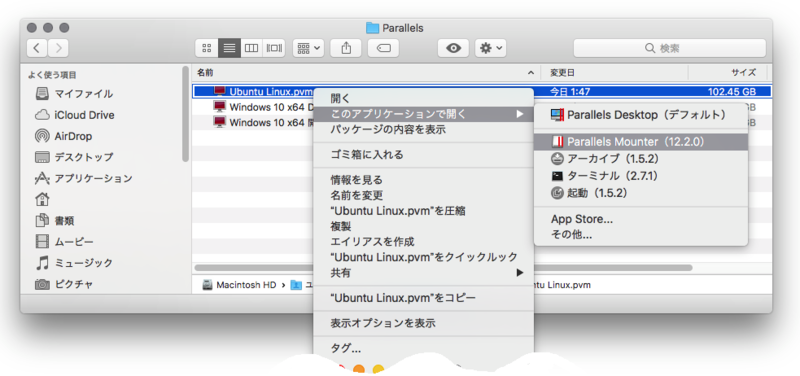Choose 名前を変更 in context menu
800x376 pixels.
[x=423, y=195]
